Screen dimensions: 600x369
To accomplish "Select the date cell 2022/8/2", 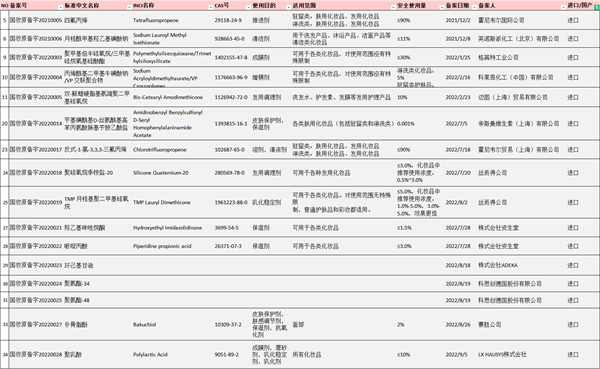I will pos(460,202).
